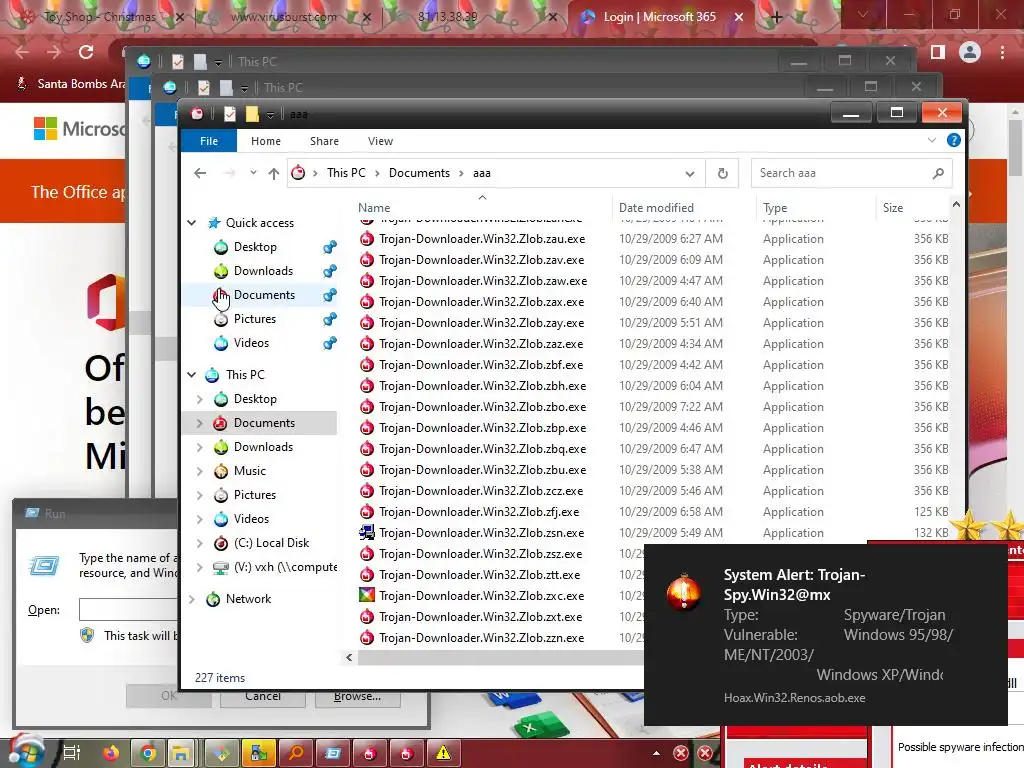Screen dimensions: 1024x768
Task: Open Chrome from the taskbar
Action: (148, 754)
